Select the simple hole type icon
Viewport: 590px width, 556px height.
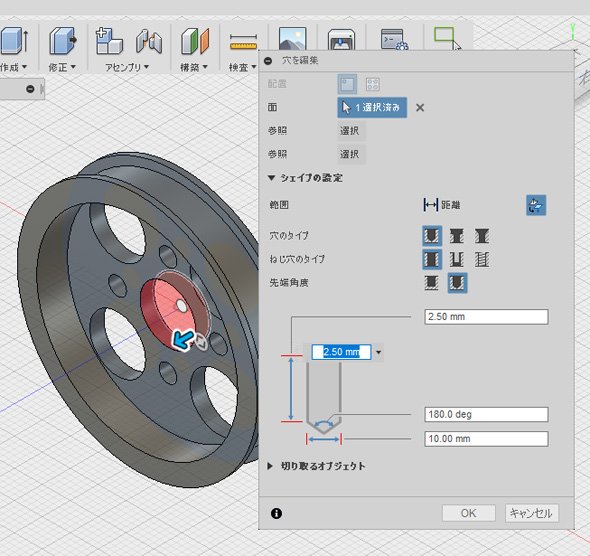click(432, 236)
